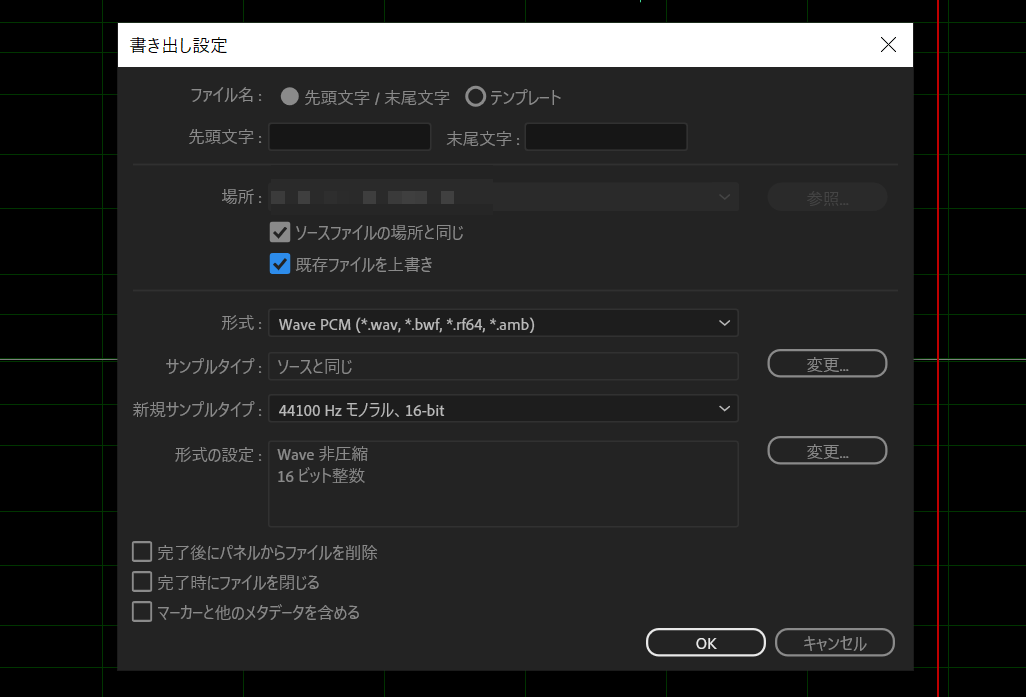Close the 書き出し設定 dialog

(888, 44)
